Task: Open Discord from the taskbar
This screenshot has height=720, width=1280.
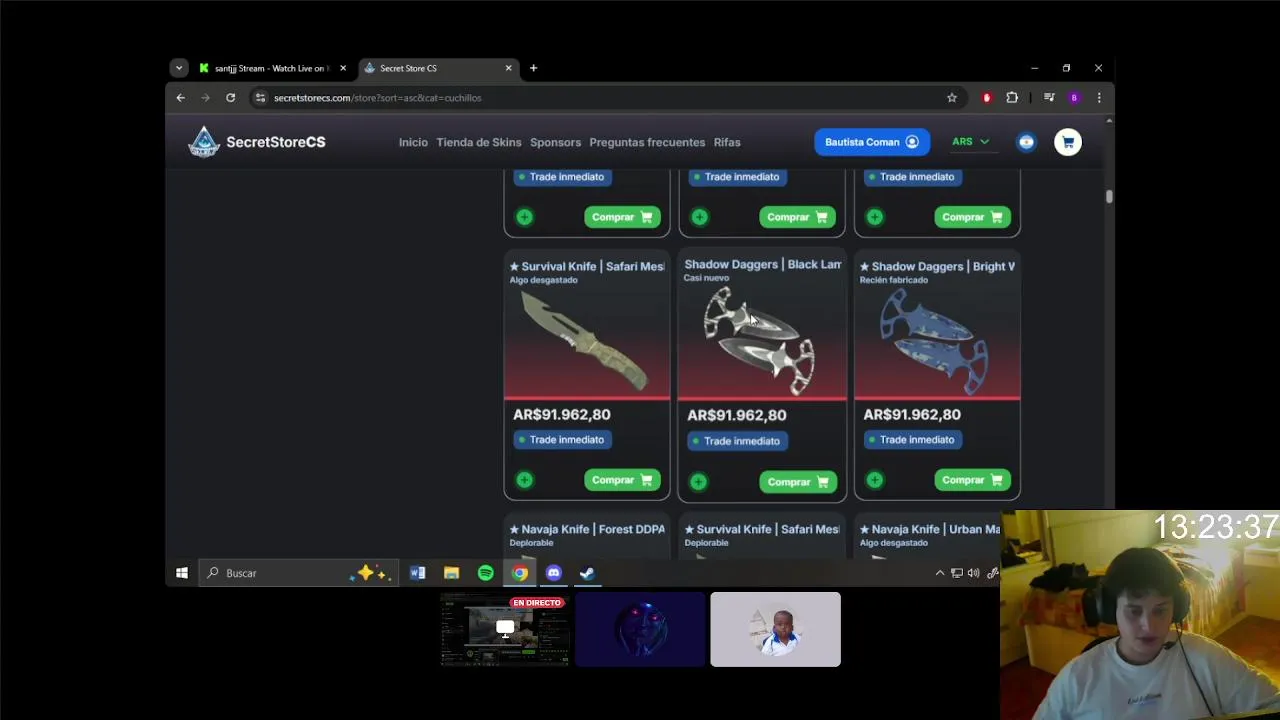Action: tap(554, 573)
